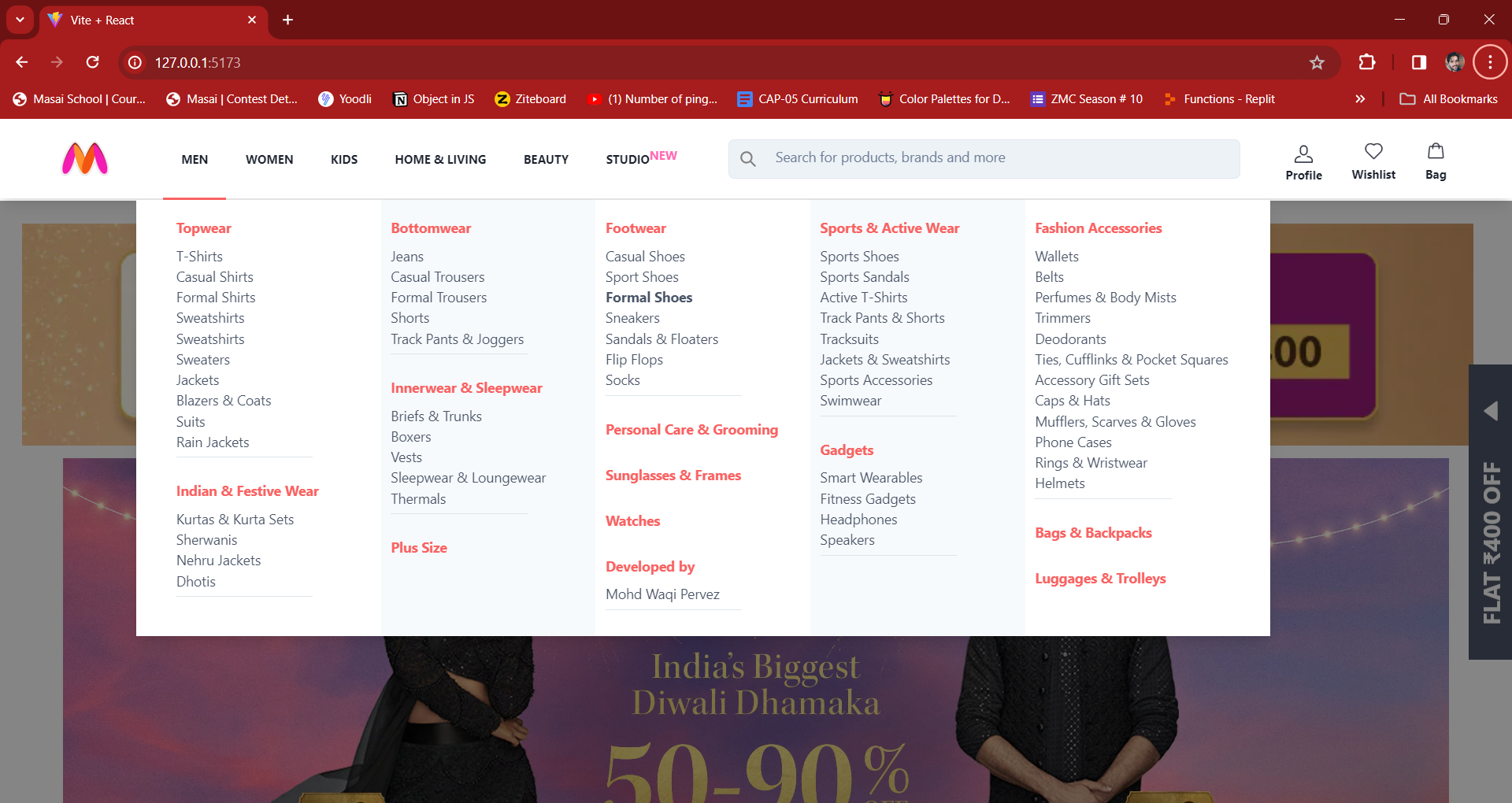Viewport: 1512px width, 803px height.
Task: Open Luggages & Trolleys category
Action: point(1100,579)
